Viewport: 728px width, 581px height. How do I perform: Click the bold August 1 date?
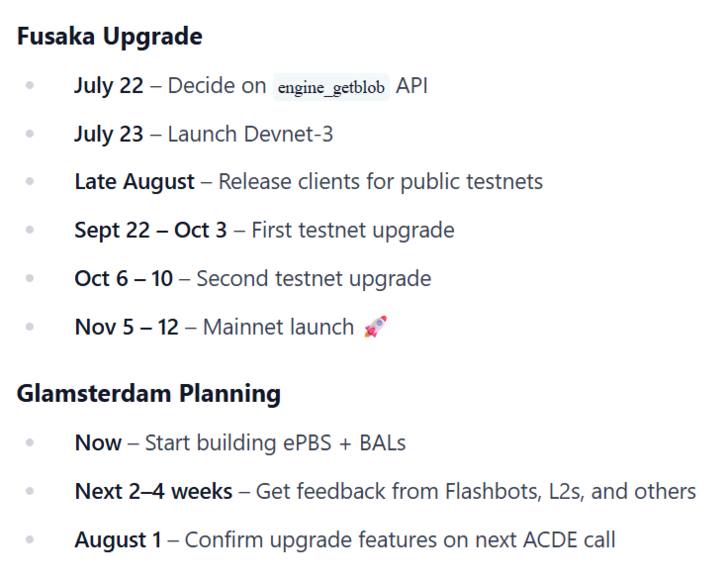tap(117, 540)
